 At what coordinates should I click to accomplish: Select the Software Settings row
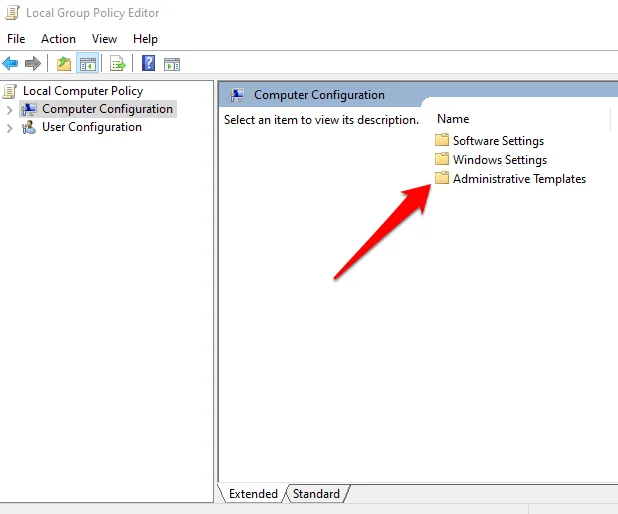click(498, 141)
